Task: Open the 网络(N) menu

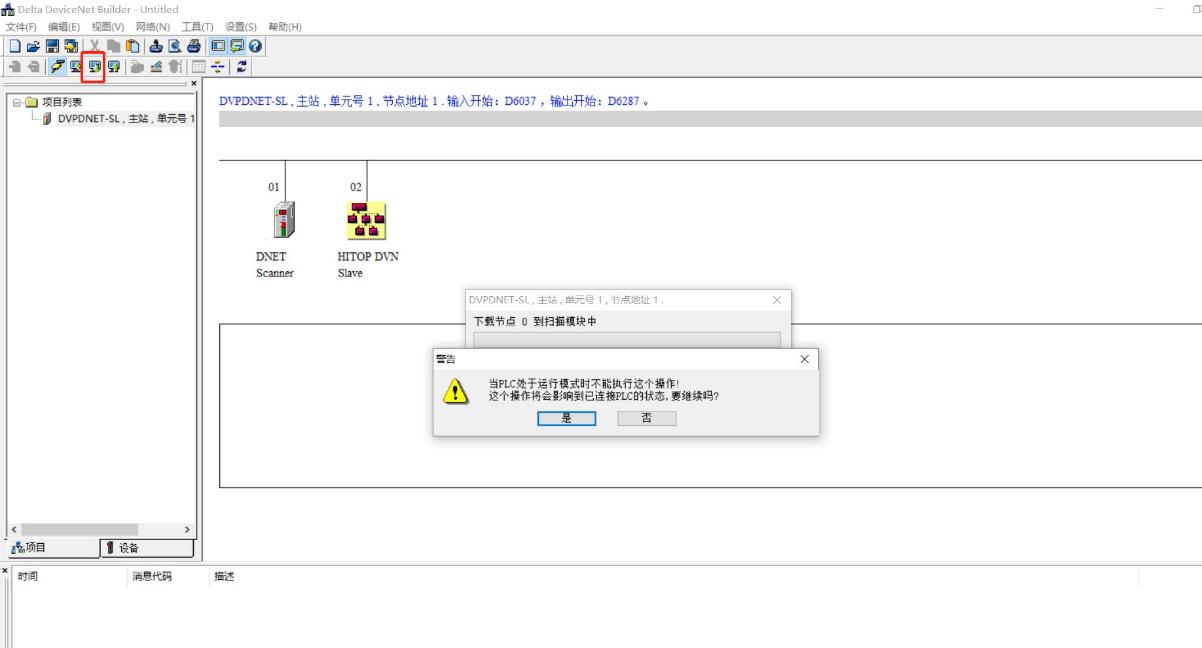Action: coord(153,26)
